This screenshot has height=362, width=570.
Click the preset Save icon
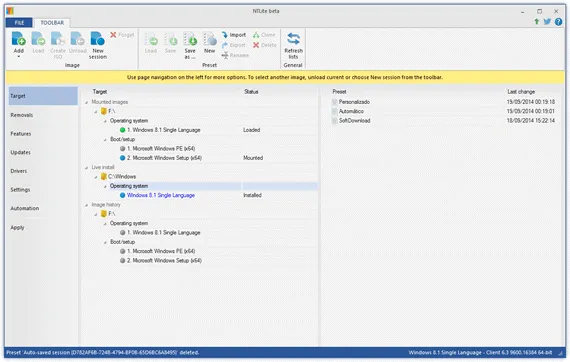(170, 39)
